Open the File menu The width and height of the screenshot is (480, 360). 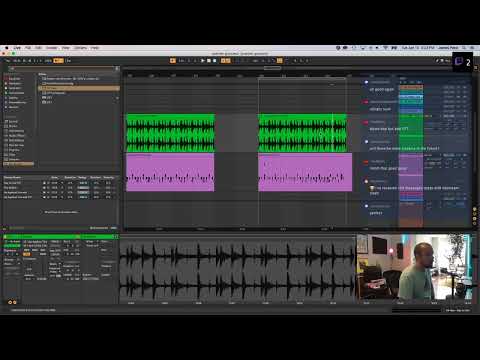pos(28,48)
